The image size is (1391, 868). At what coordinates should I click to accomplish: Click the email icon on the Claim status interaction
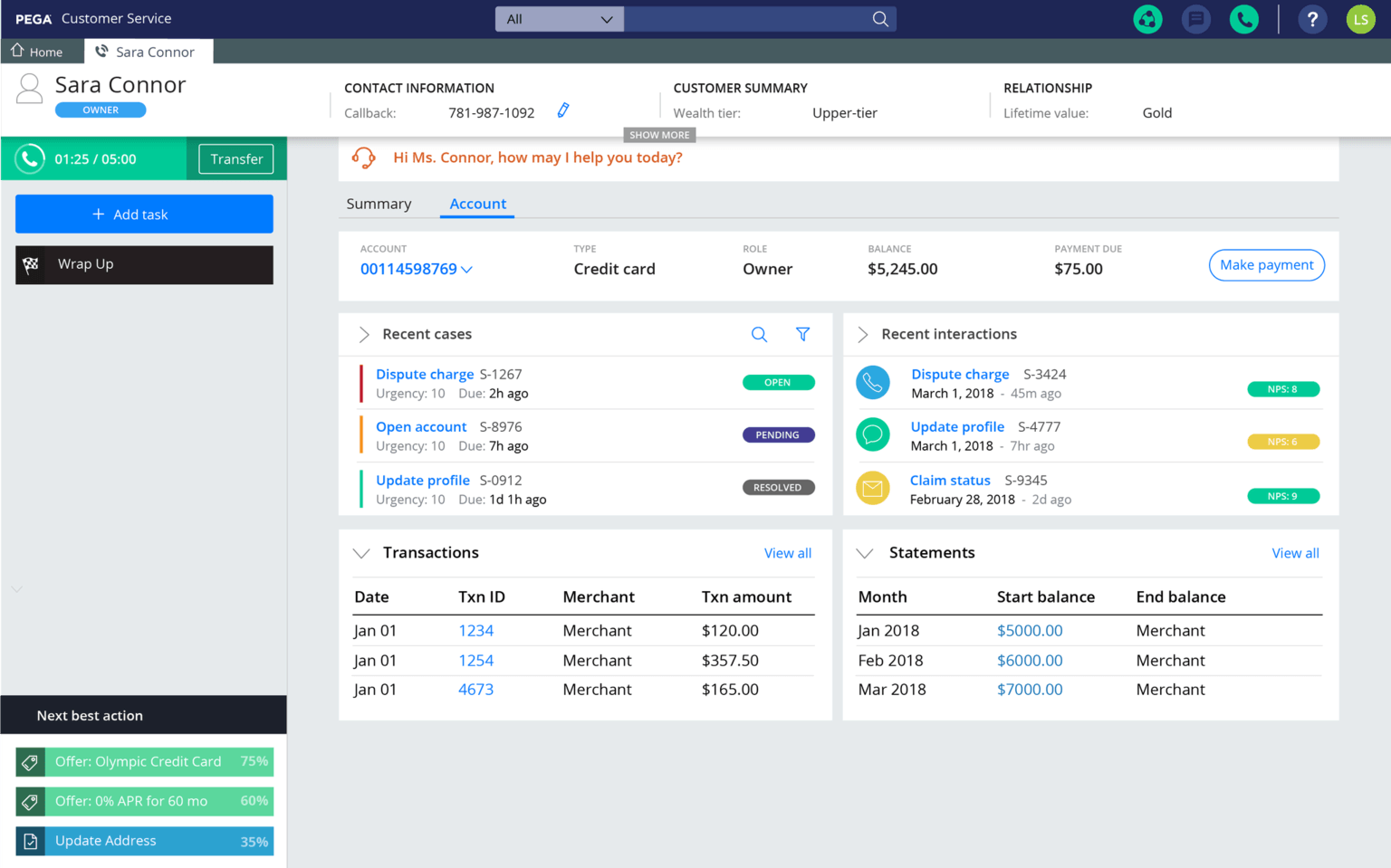pyautogui.click(x=872, y=488)
